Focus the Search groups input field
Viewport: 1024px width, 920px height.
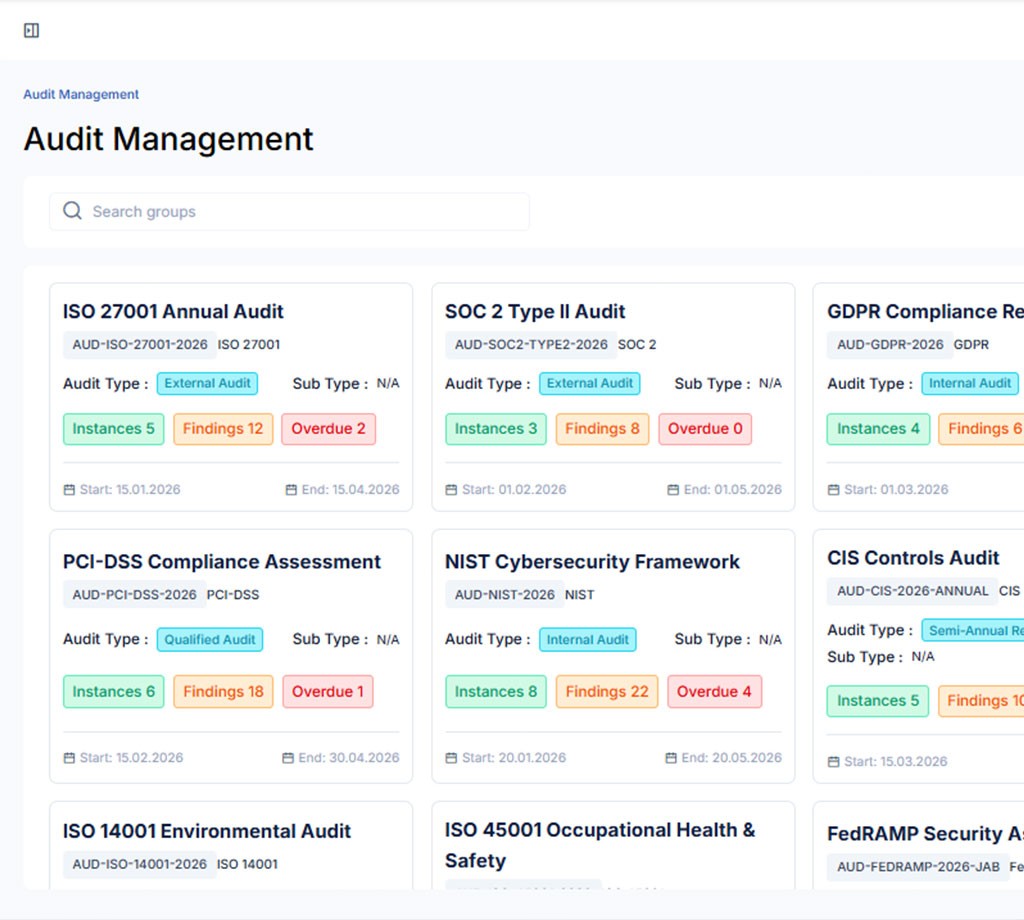[x=289, y=212]
